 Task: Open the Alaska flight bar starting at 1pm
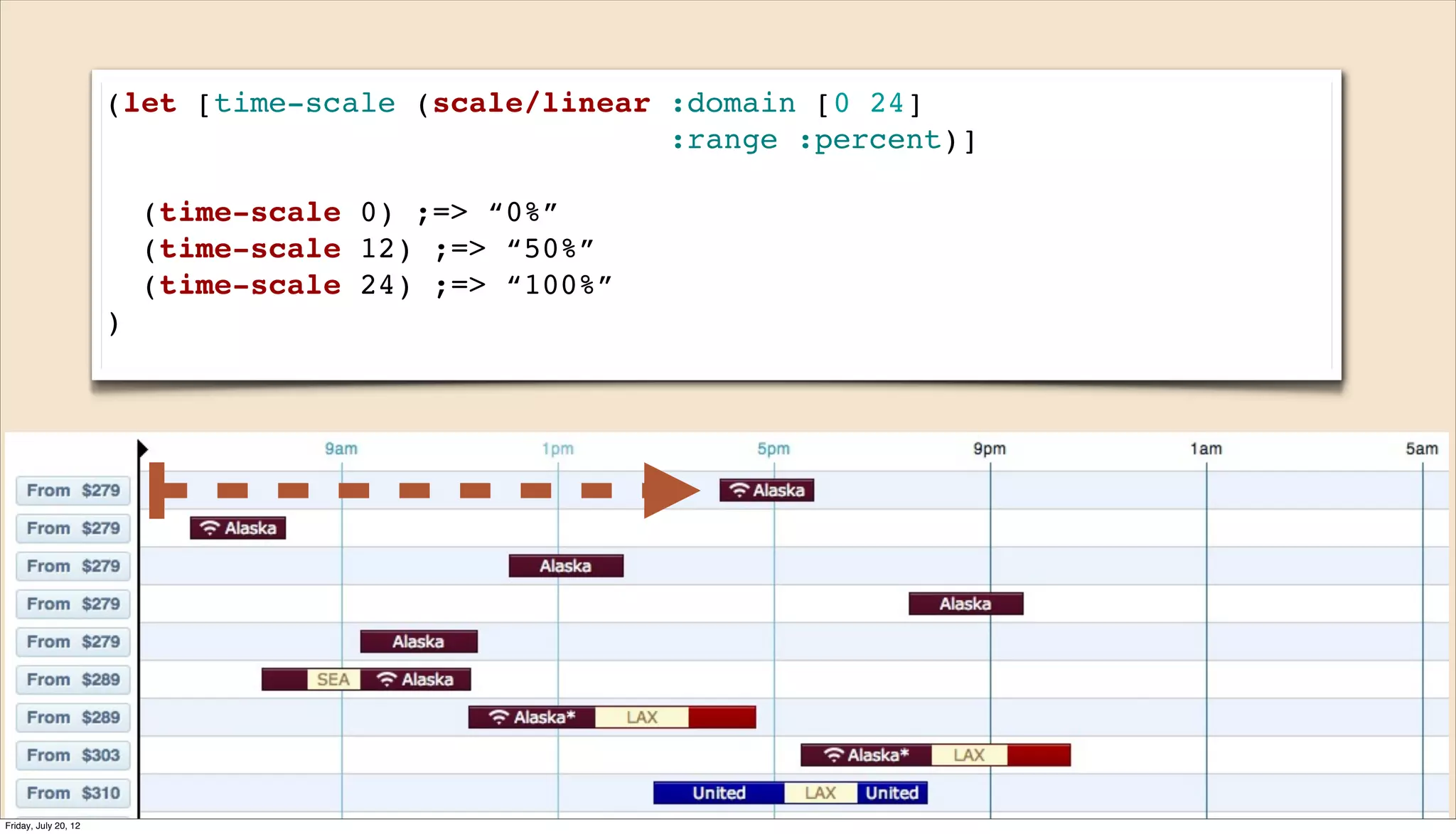566,566
